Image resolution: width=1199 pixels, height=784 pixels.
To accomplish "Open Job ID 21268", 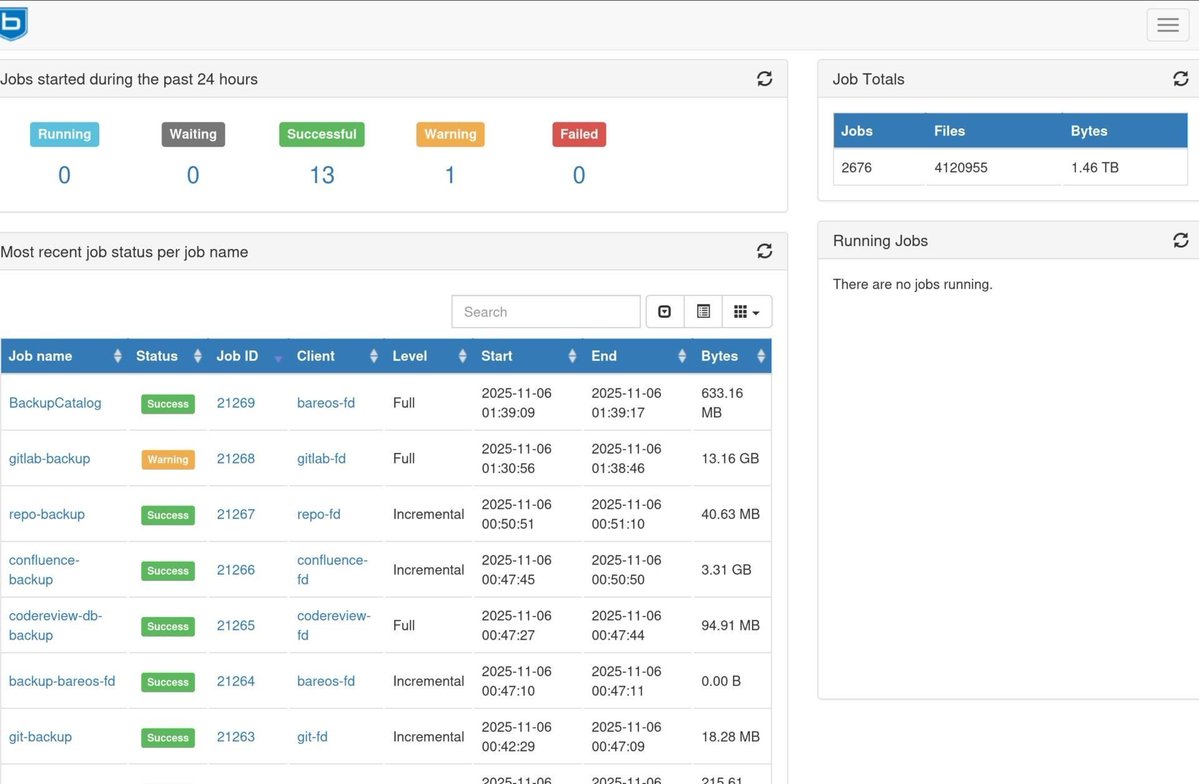I will [236, 458].
